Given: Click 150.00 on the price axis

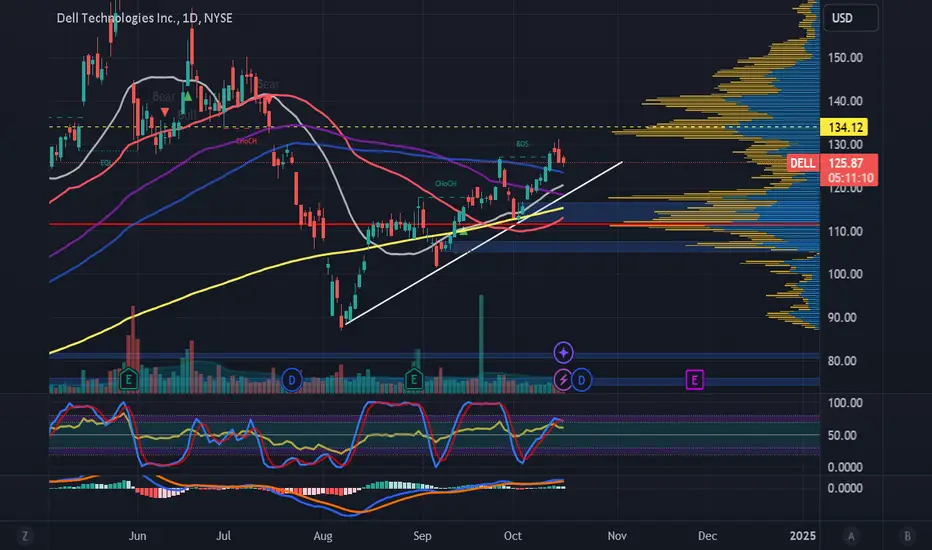Looking at the screenshot, I should [845, 58].
